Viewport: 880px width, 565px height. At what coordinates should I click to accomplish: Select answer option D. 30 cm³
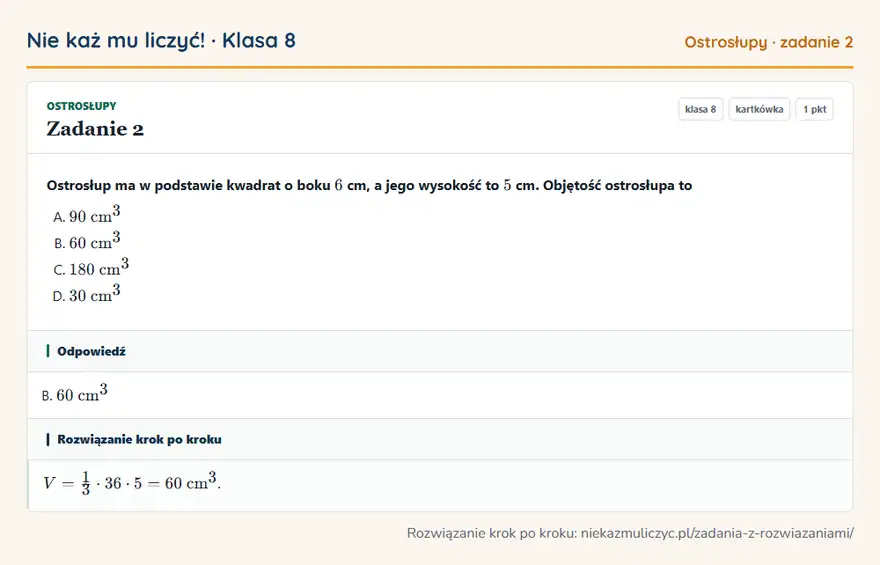[x=86, y=293]
